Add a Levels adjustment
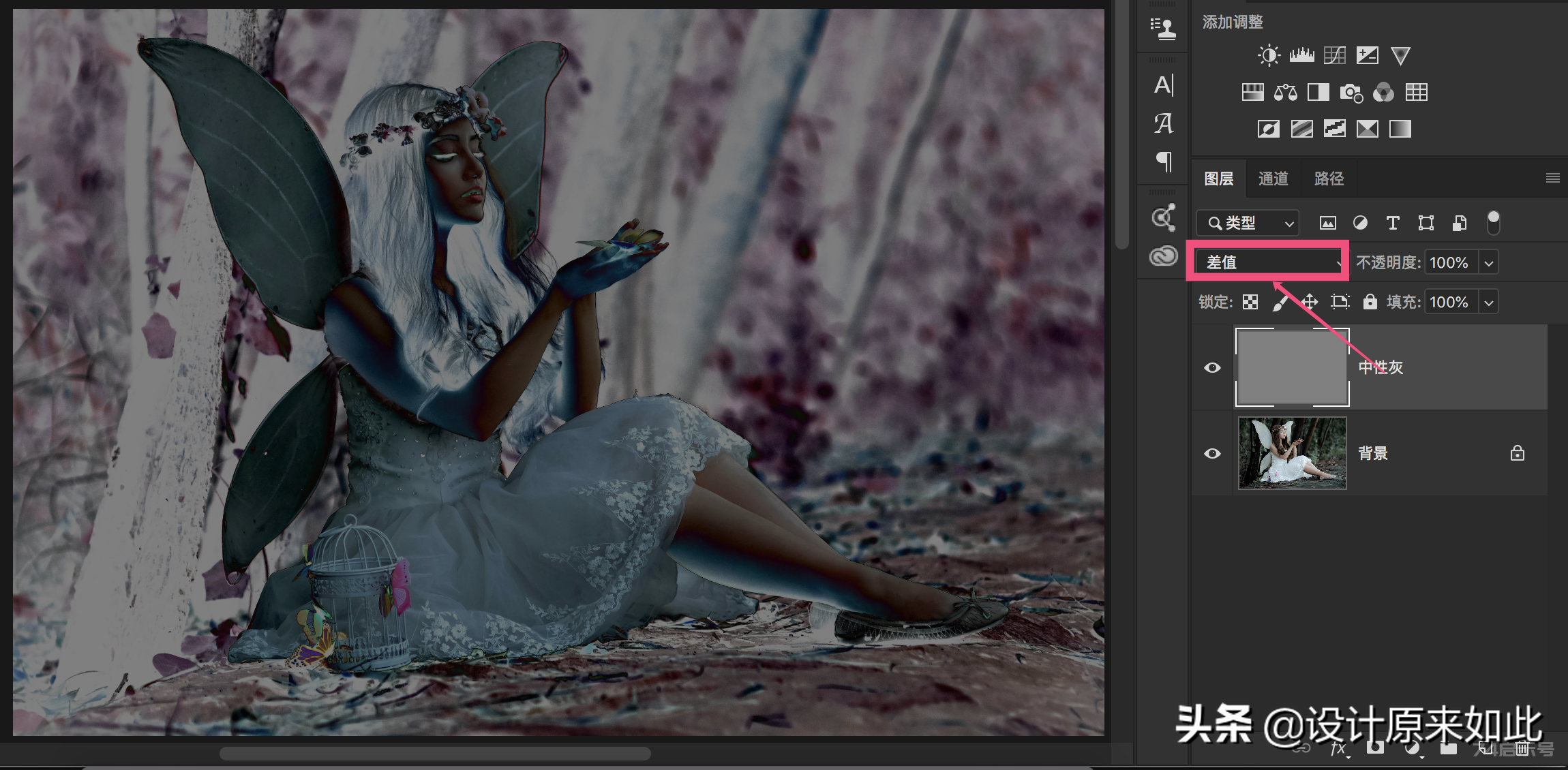Screen dimensions: 1568x770 [1301, 55]
